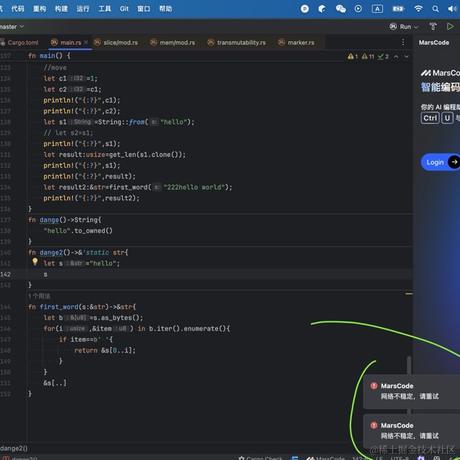
Task: Click the "hello".to_owned() code line
Action: point(78,231)
